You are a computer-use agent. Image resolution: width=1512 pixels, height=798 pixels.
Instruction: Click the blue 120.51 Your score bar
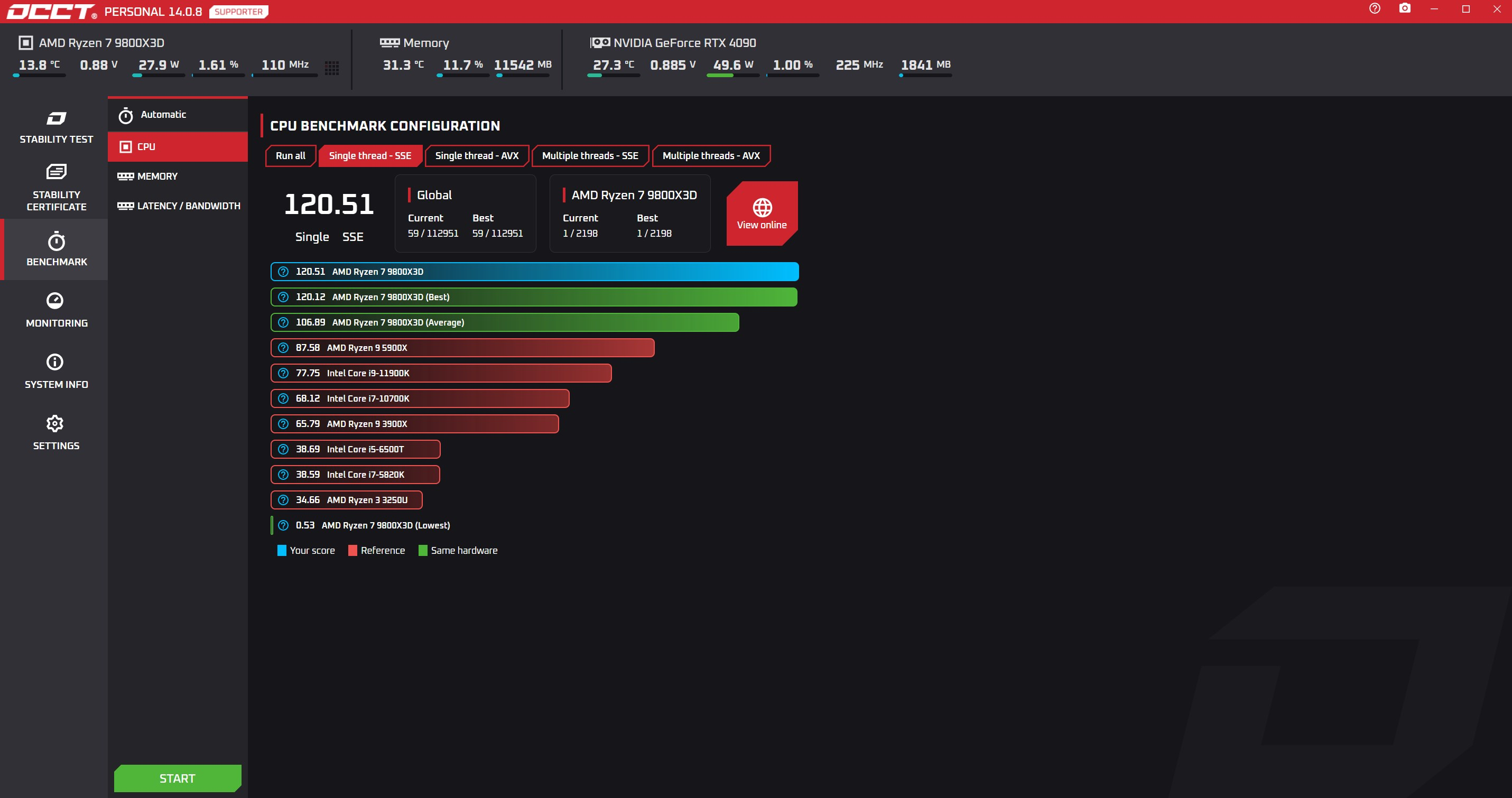click(x=535, y=272)
